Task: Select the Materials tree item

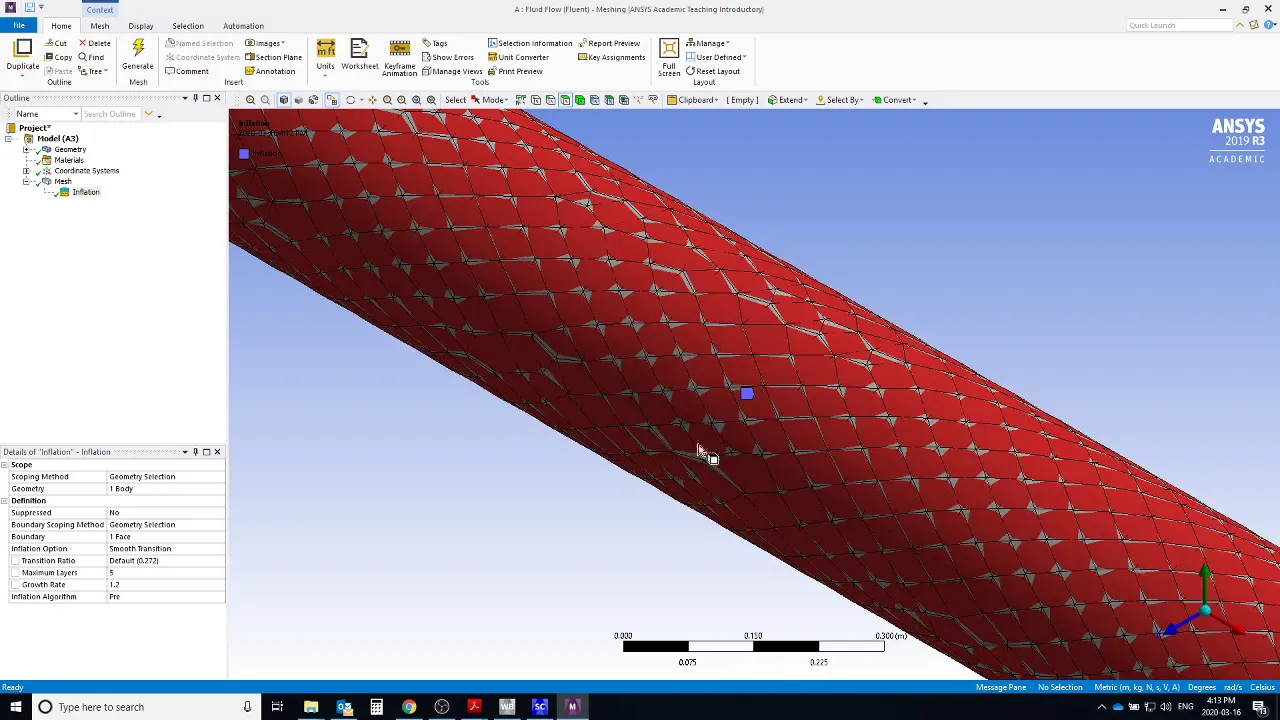Action: click(69, 160)
